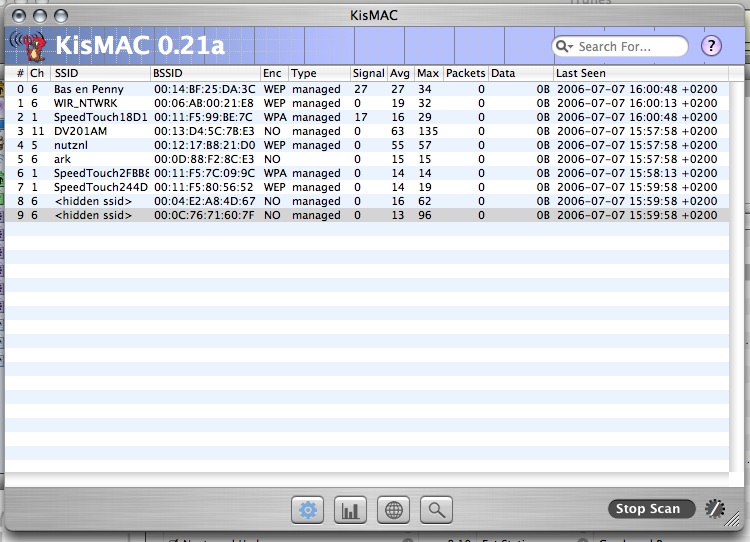Select the ark network row
The height and width of the screenshot is (542, 750).
pos(367,159)
